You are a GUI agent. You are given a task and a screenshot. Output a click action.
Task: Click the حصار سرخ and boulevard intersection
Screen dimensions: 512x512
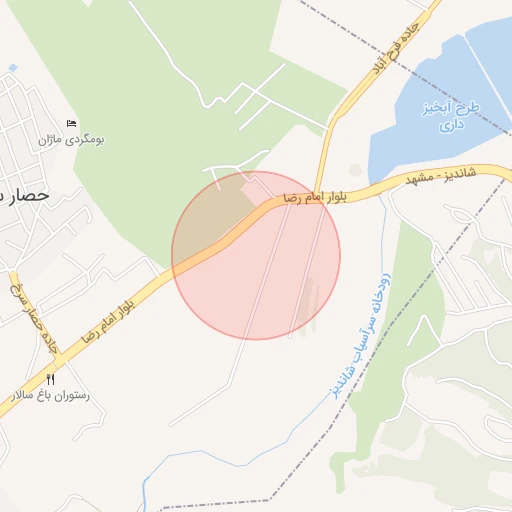59,362
